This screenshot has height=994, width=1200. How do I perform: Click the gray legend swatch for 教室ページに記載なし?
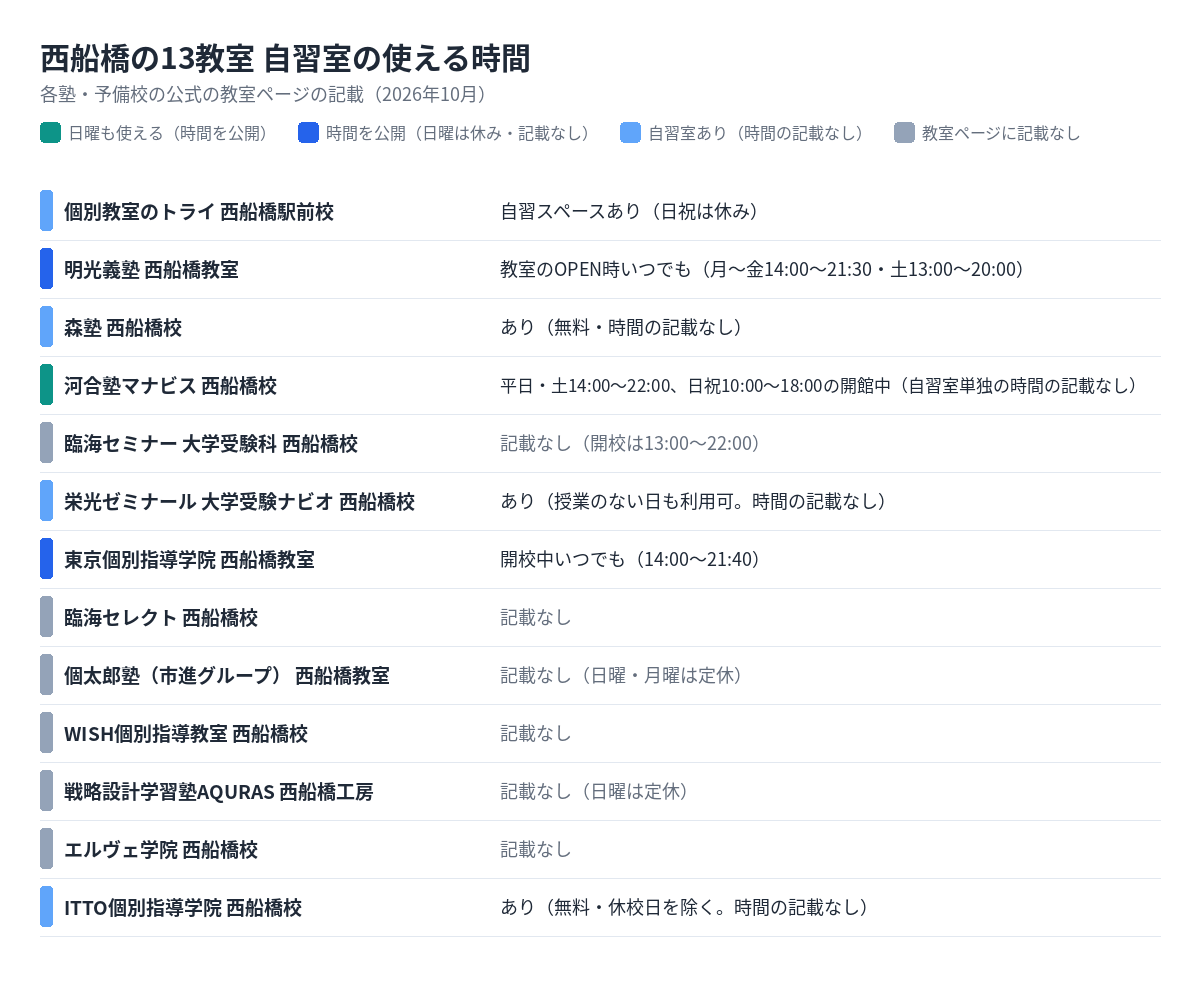904,133
